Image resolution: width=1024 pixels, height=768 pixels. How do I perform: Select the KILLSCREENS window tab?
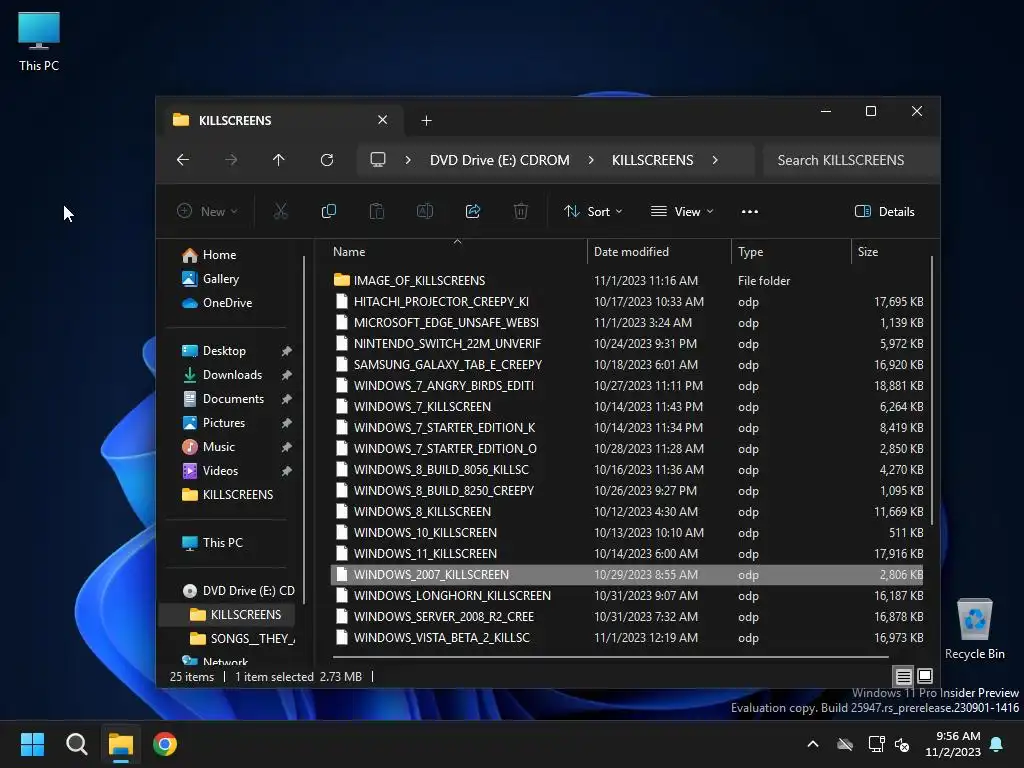coord(280,120)
